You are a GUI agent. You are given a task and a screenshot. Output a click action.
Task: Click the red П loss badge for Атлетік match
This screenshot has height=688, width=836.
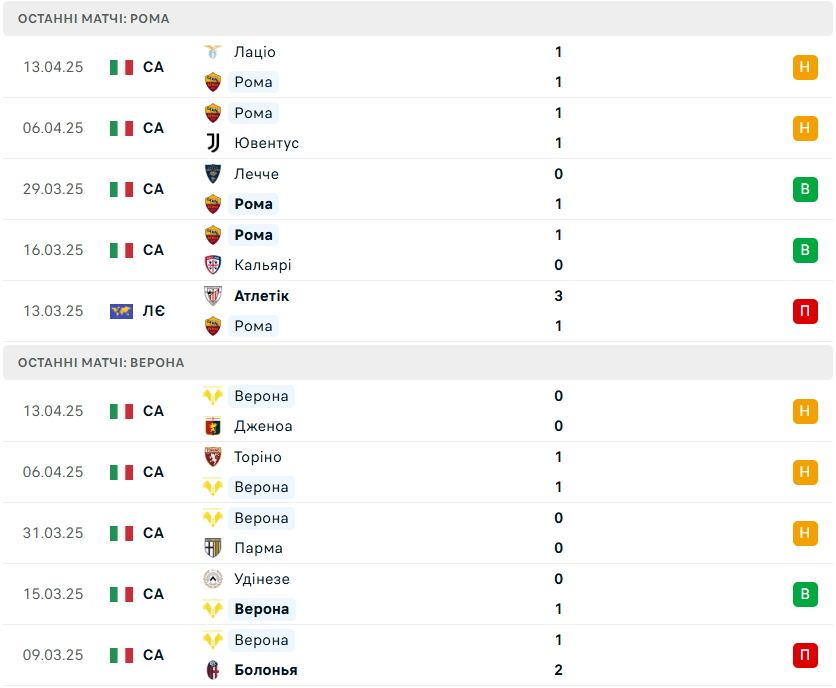click(805, 311)
